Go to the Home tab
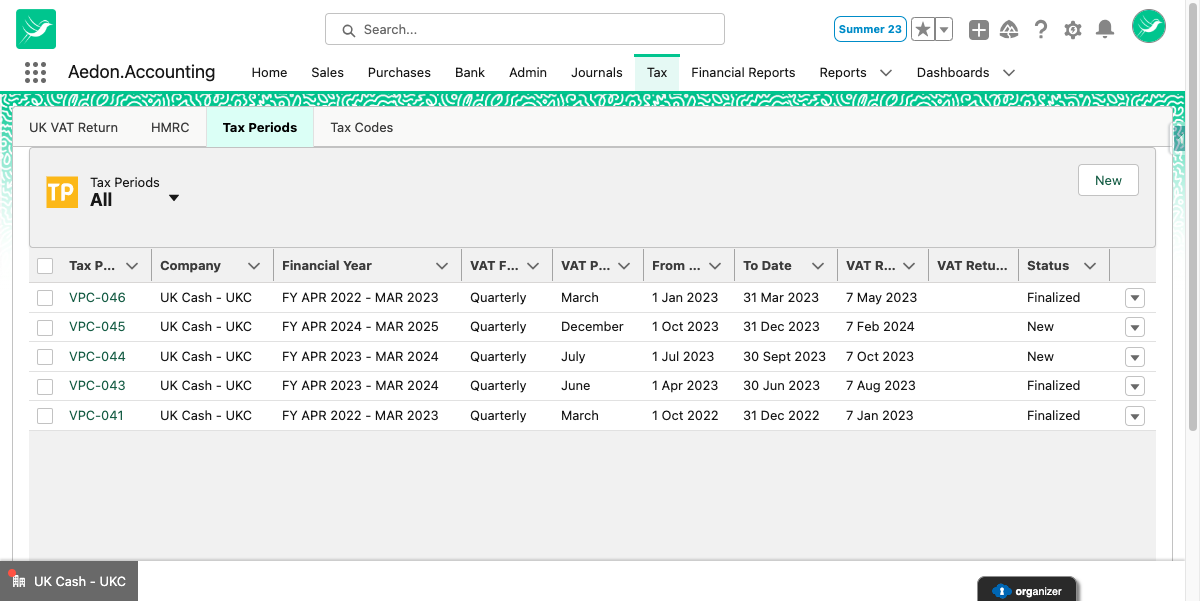The width and height of the screenshot is (1200, 601). tap(269, 72)
